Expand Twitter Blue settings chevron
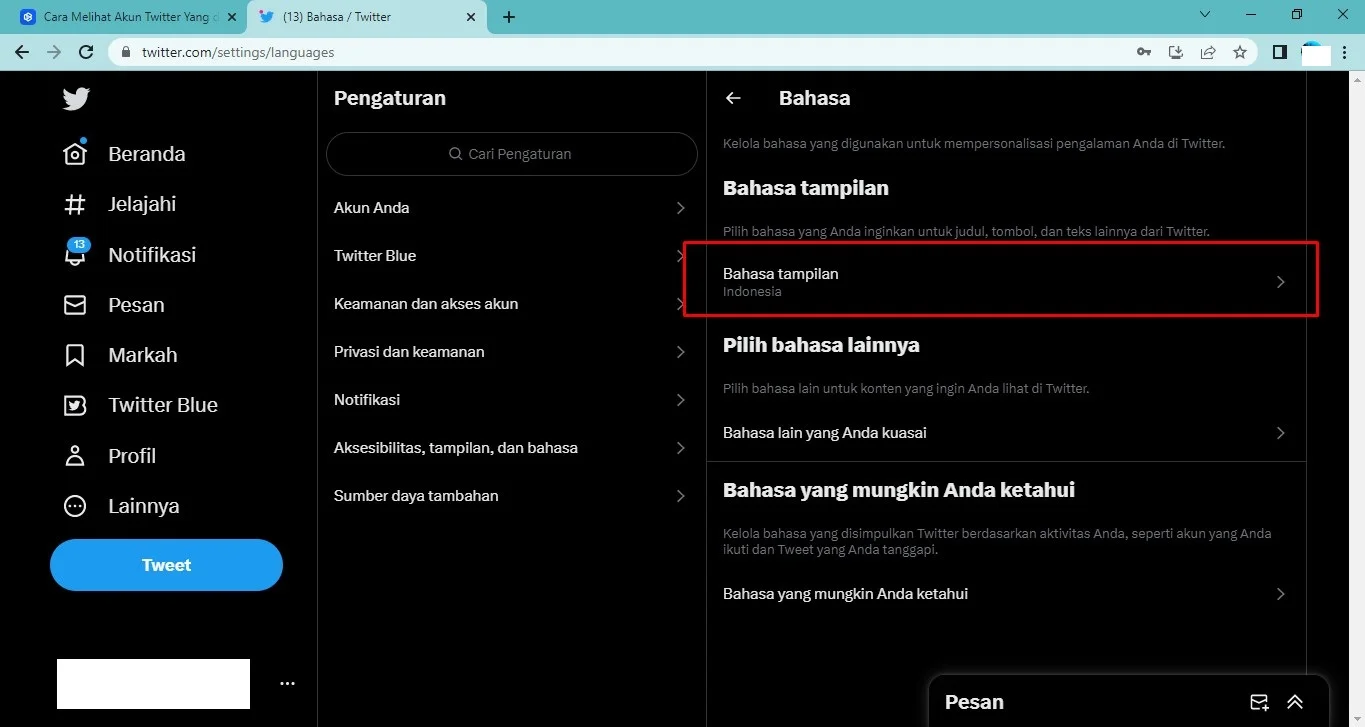The image size is (1365, 727). pyautogui.click(x=681, y=256)
